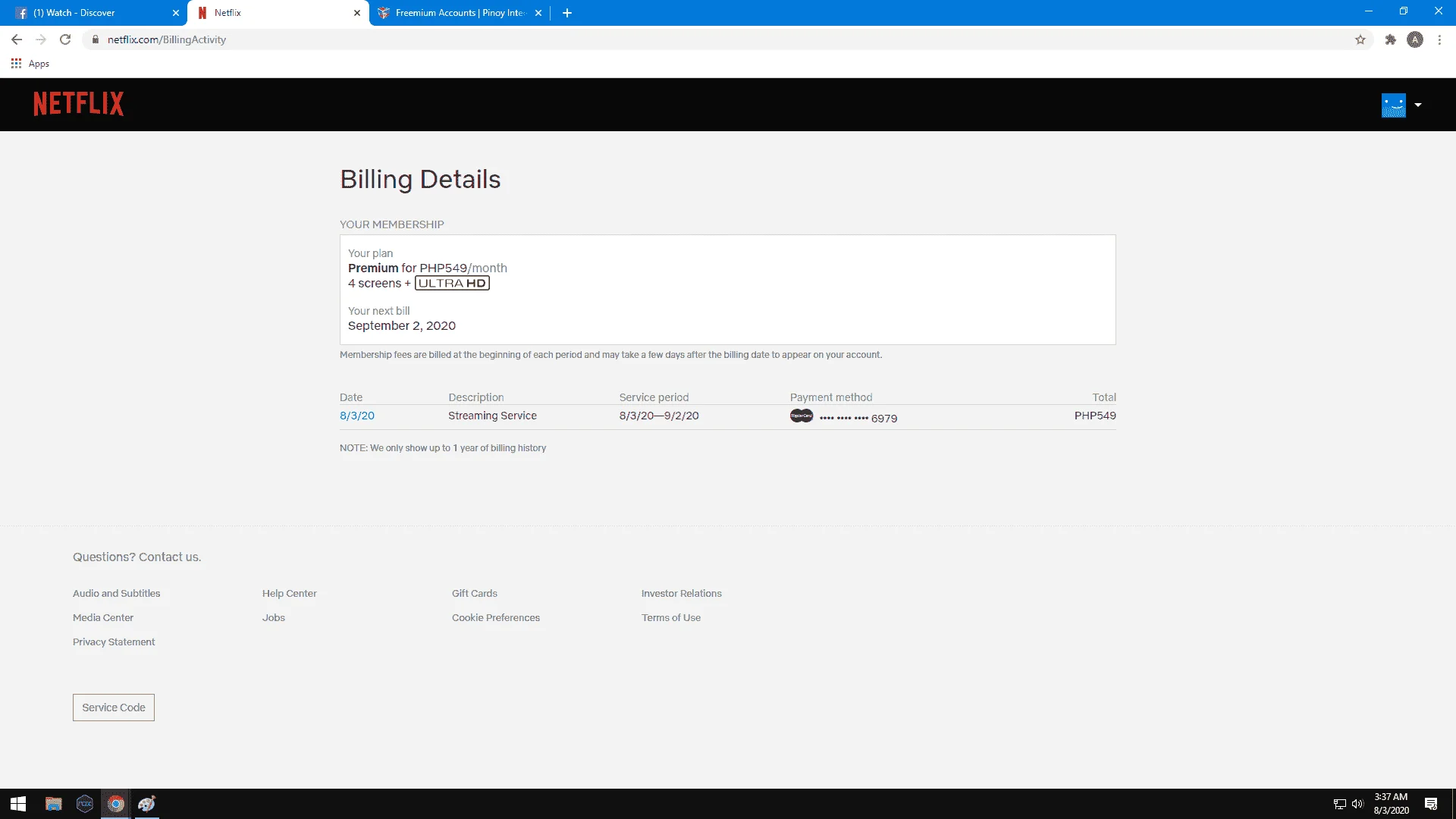Click the taskbar clock showing 3:37 AM

[1391, 804]
